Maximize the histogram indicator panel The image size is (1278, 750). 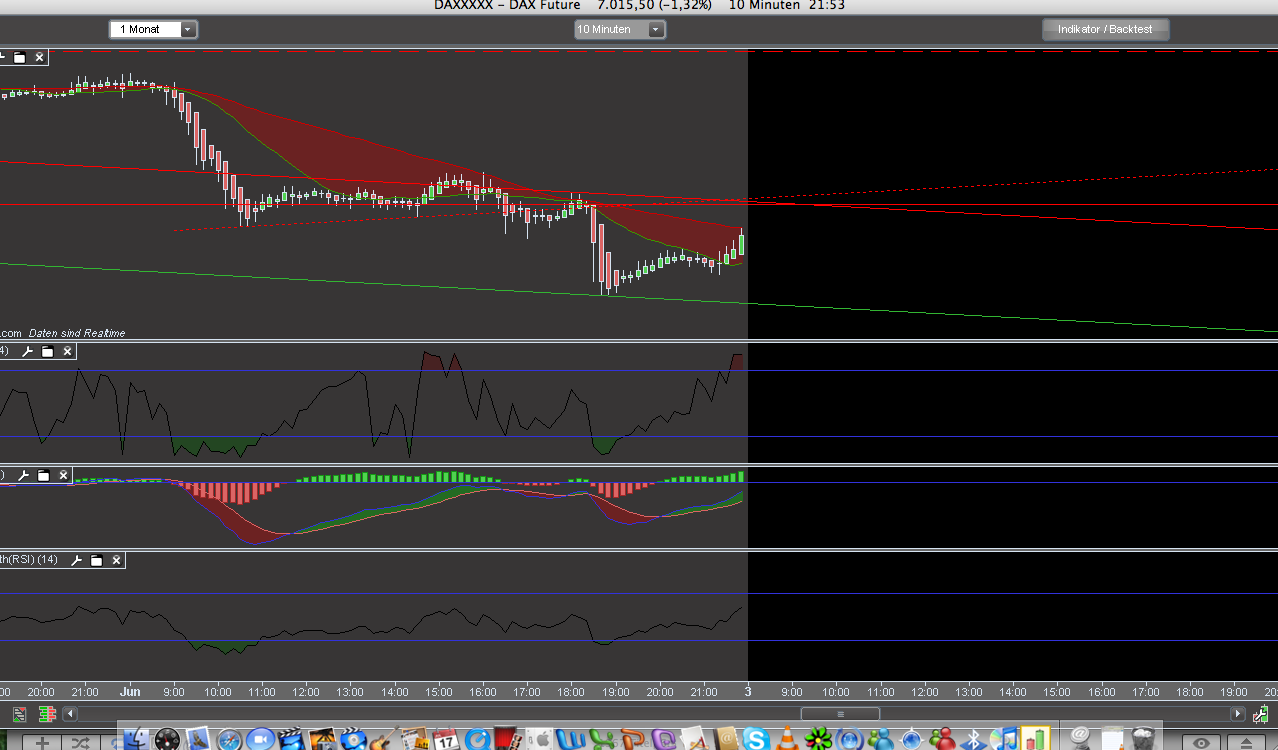pos(43,476)
